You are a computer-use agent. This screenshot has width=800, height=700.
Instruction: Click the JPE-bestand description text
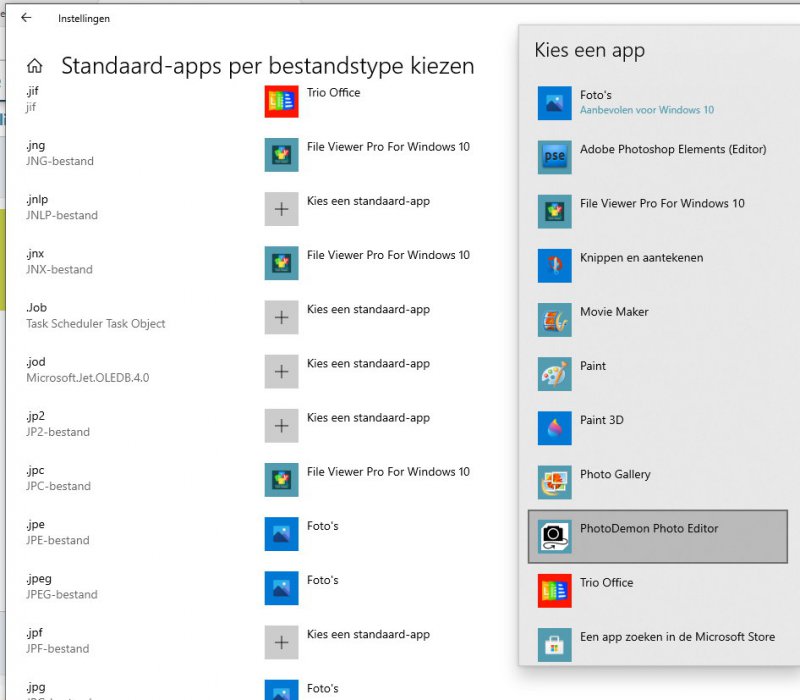58,540
